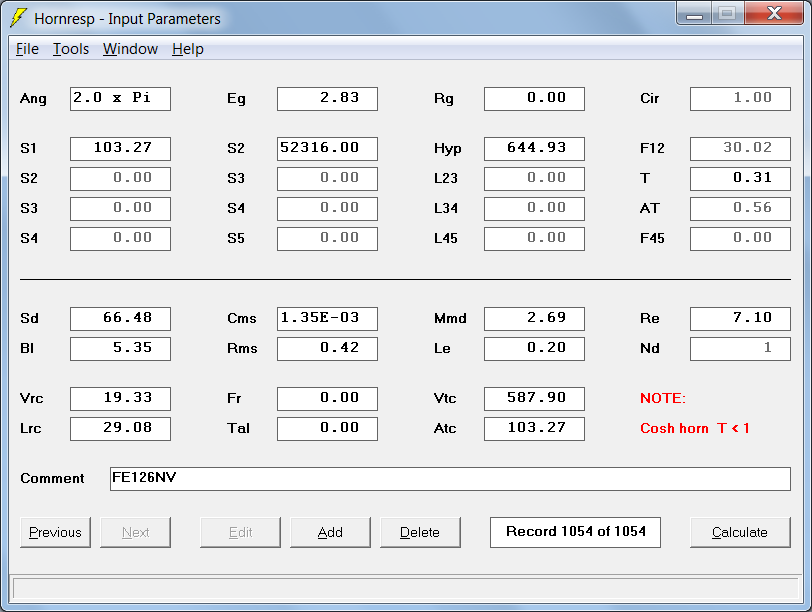Select the Tal input field

pos(327,429)
